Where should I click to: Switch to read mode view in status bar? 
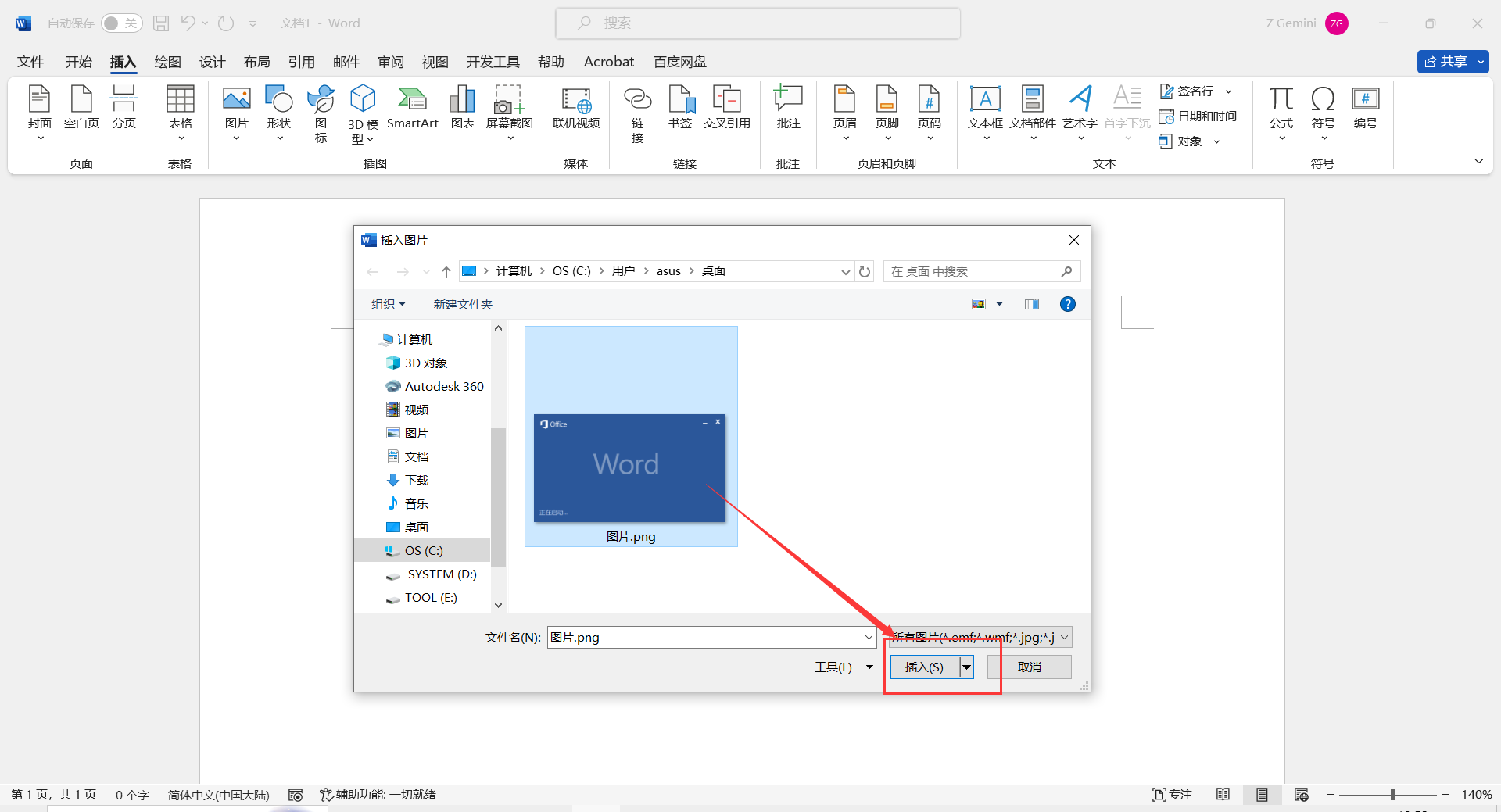[x=1223, y=794]
